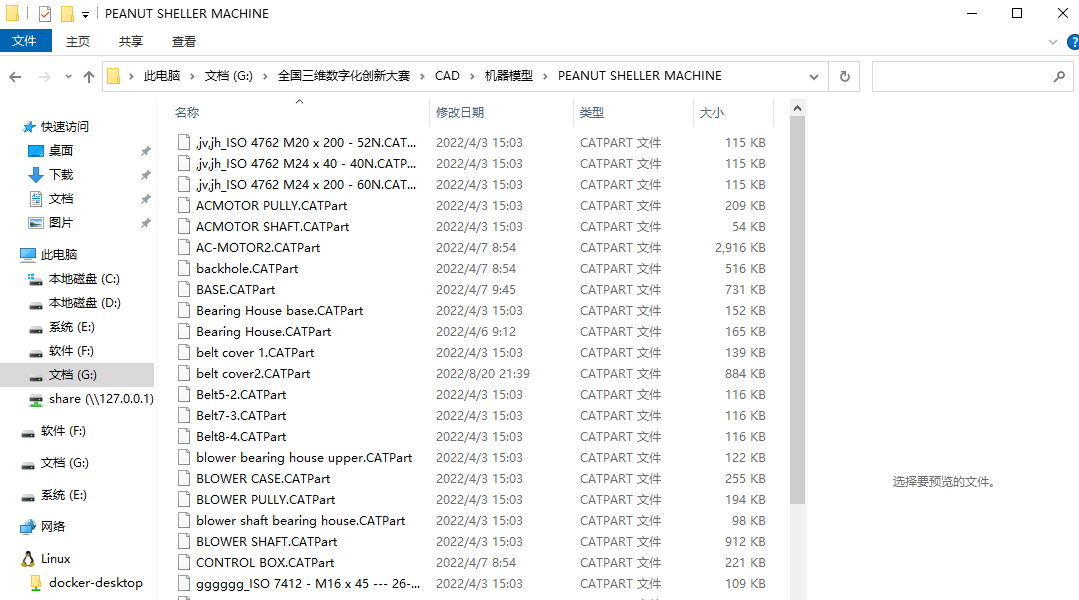Screen dimensions: 1079x600
Task: Select Linux in navigation pane
Action: pyautogui.click(x=55, y=559)
